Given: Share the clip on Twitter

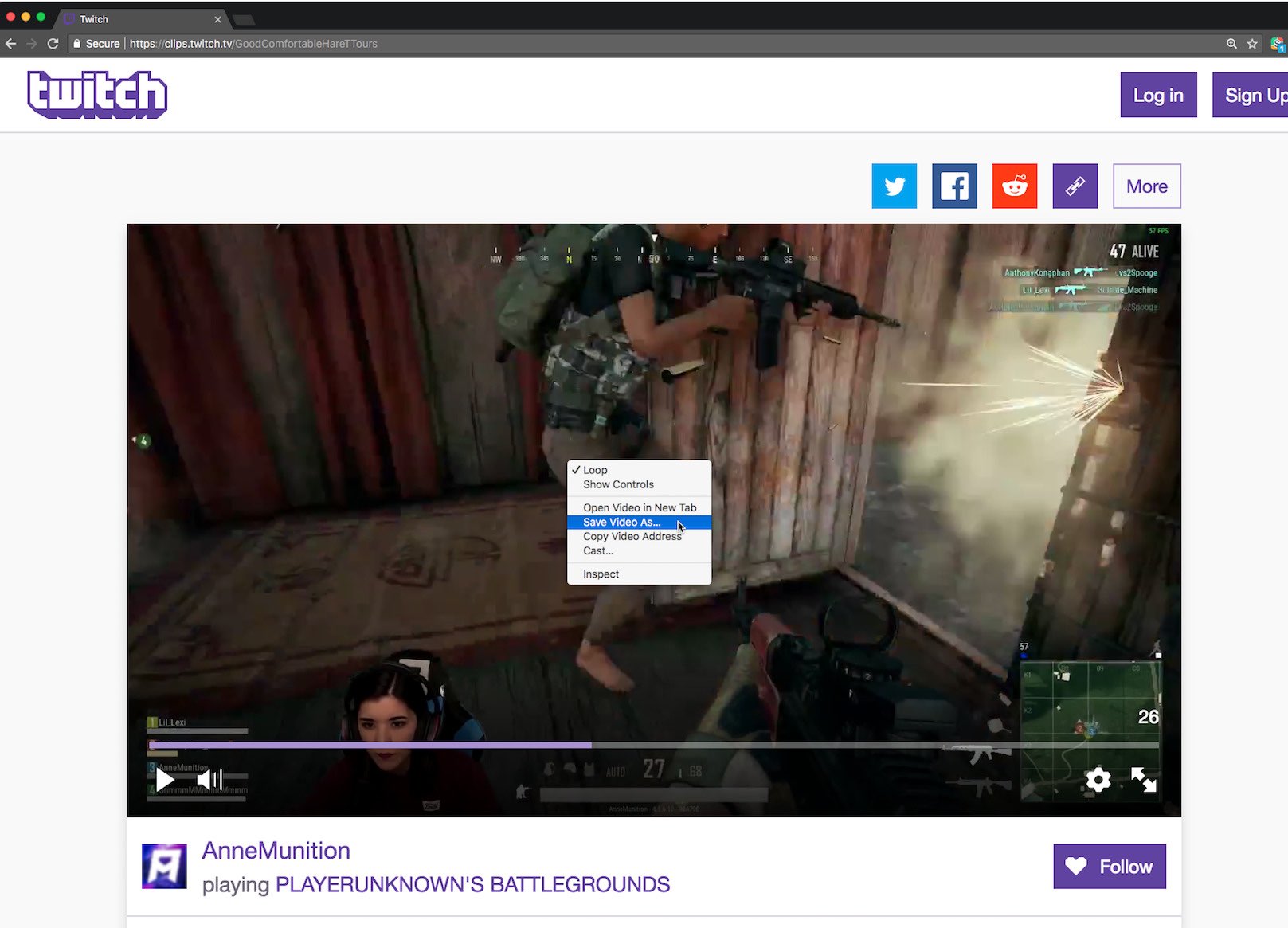Looking at the screenshot, I should 894,186.
